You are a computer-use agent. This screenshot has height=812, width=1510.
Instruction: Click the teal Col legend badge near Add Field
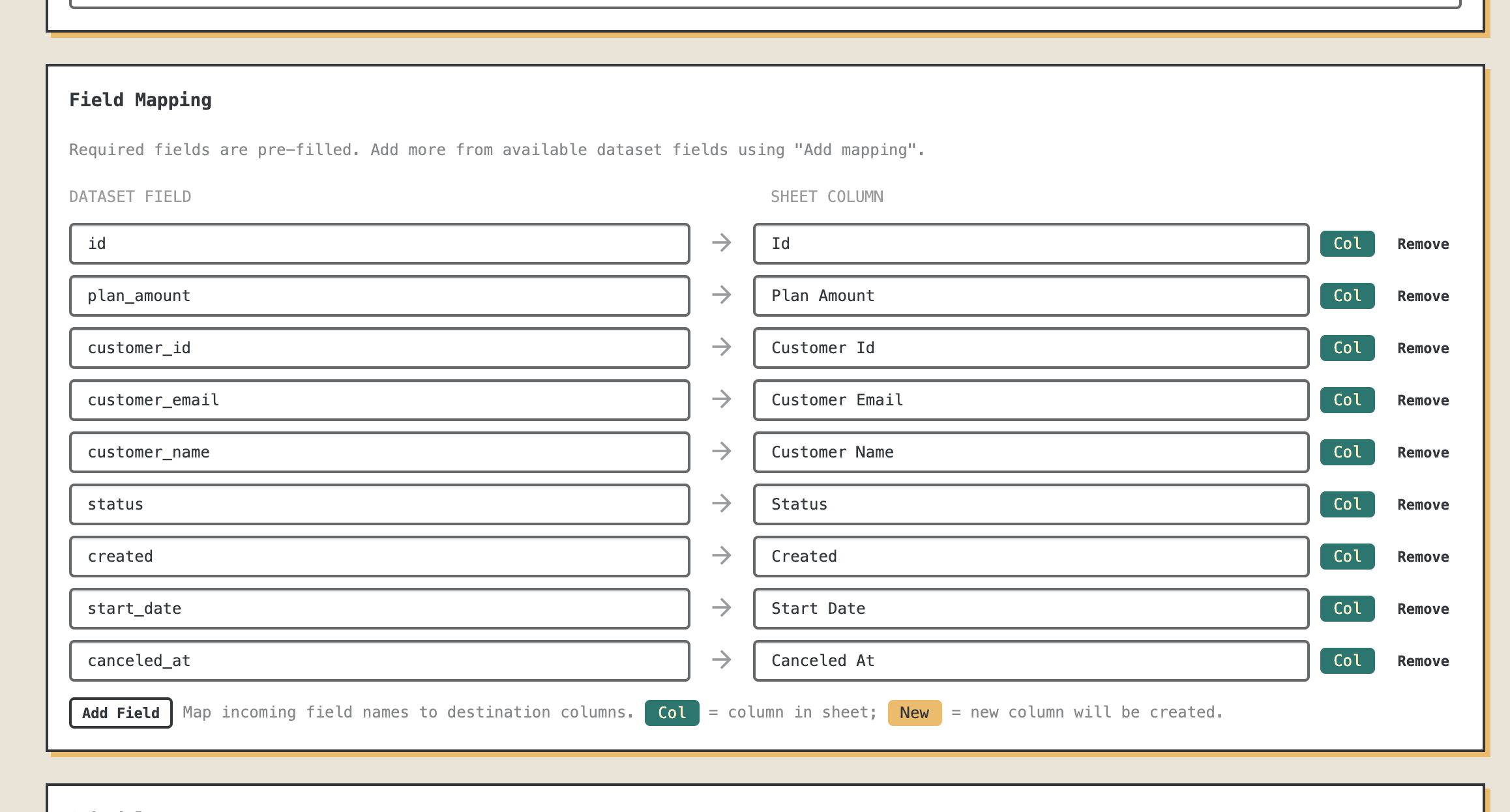coord(672,712)
